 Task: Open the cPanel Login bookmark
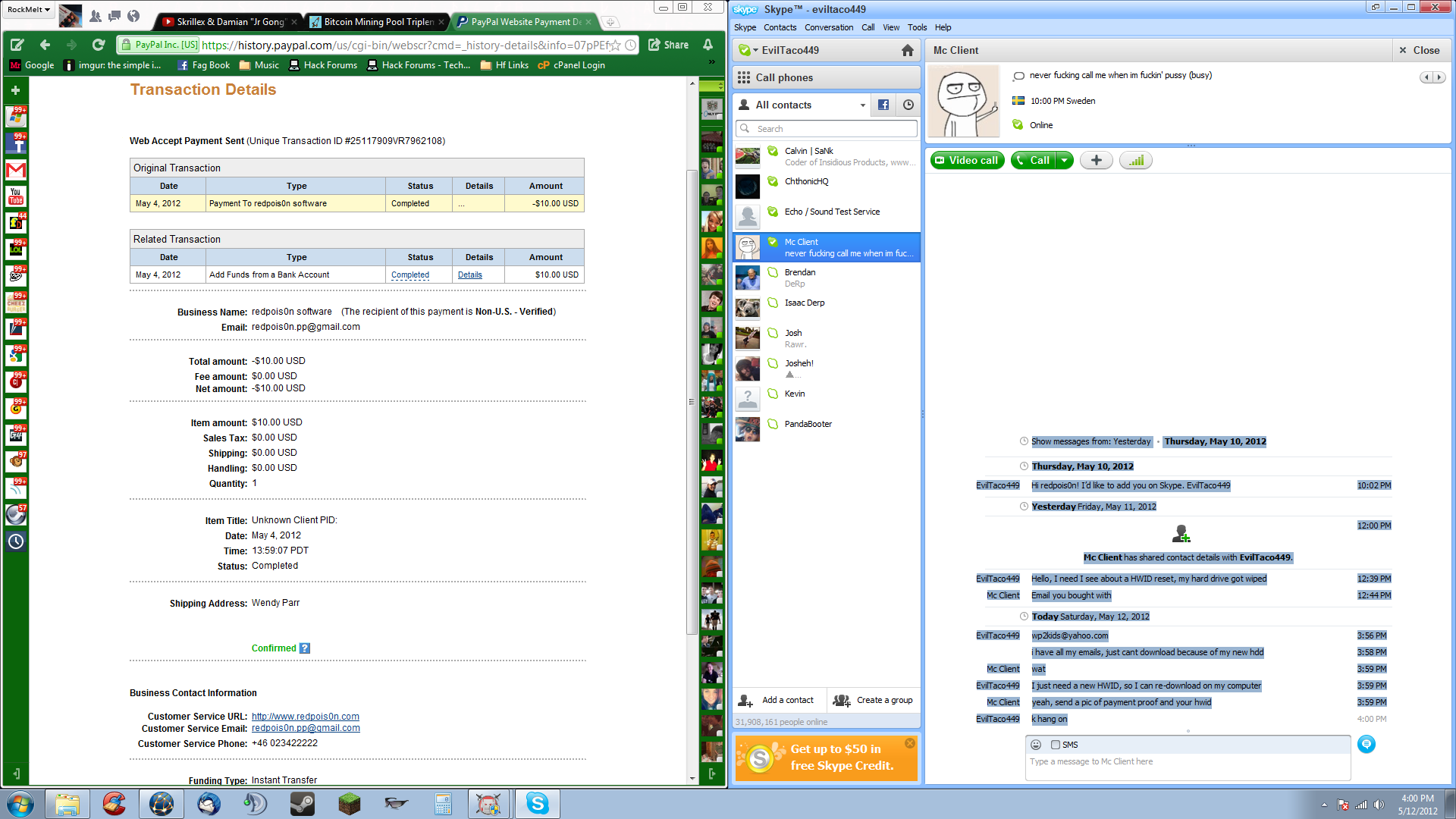pos(571,65)
